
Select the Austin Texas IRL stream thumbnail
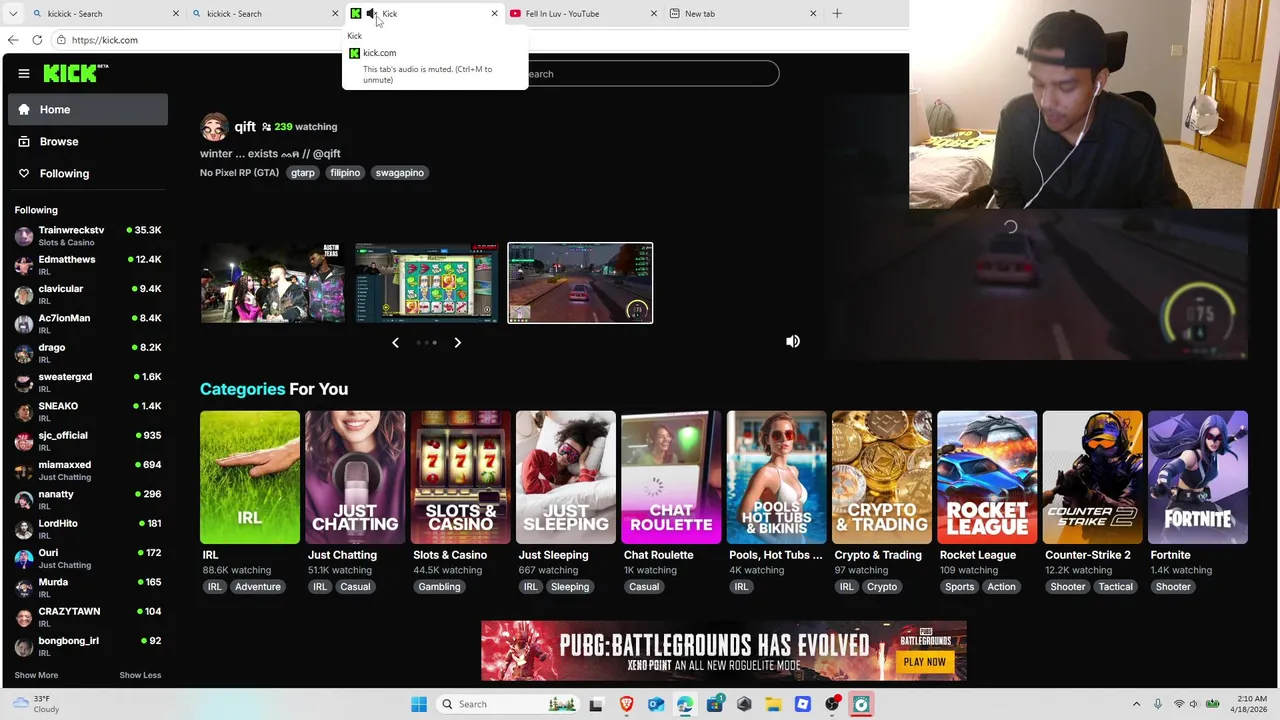(272, 283)
